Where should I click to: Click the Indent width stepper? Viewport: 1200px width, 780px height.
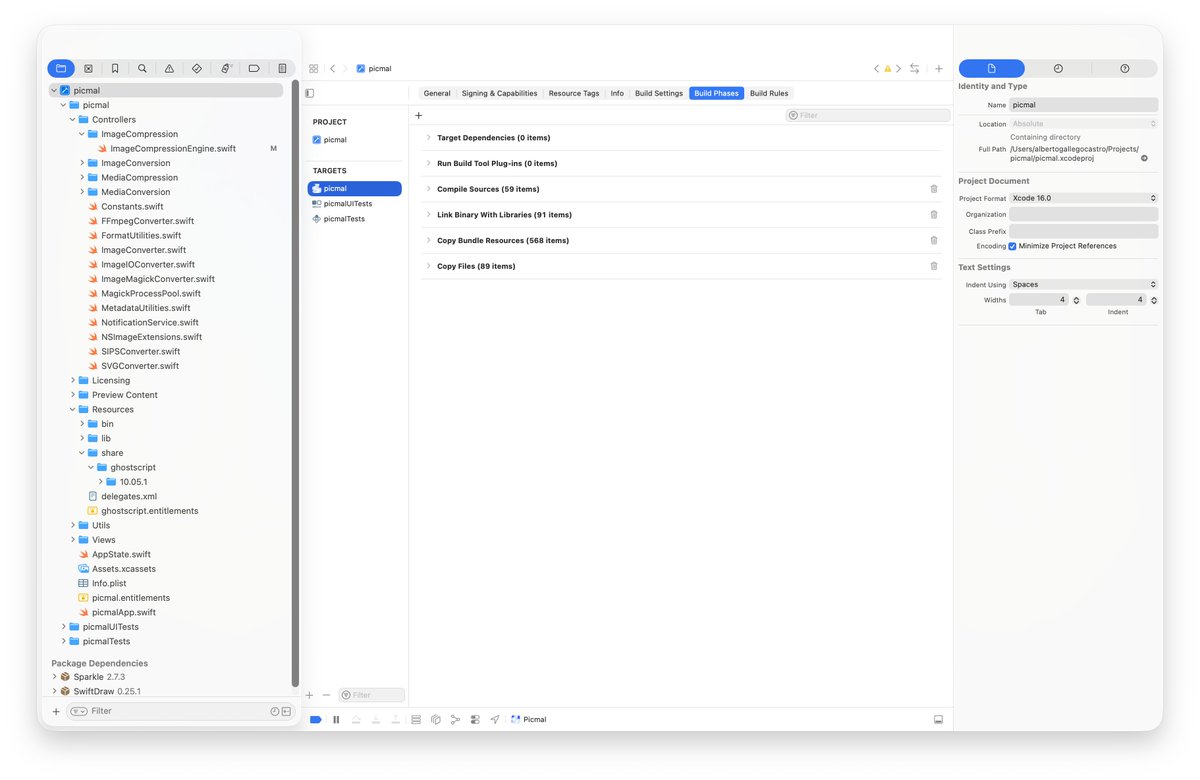(1153, 300)
